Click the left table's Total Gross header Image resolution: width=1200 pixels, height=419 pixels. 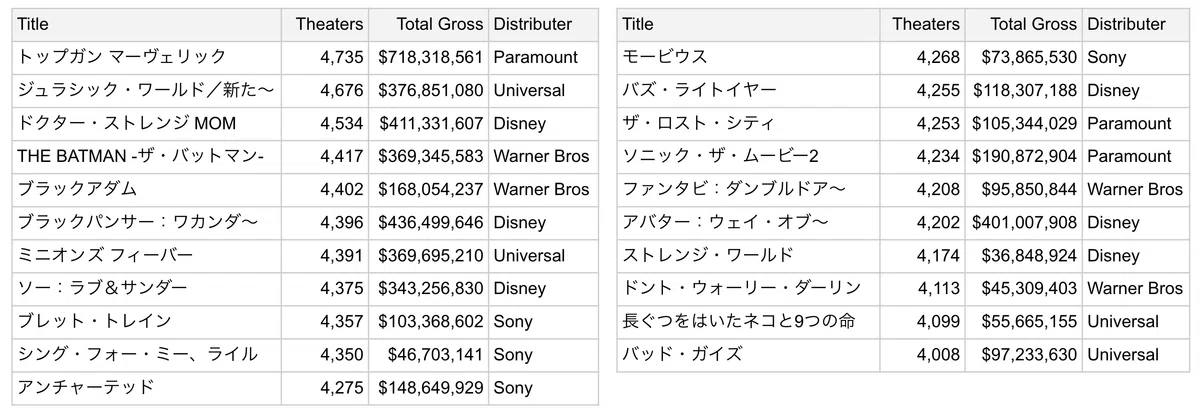tap(428, 24)
